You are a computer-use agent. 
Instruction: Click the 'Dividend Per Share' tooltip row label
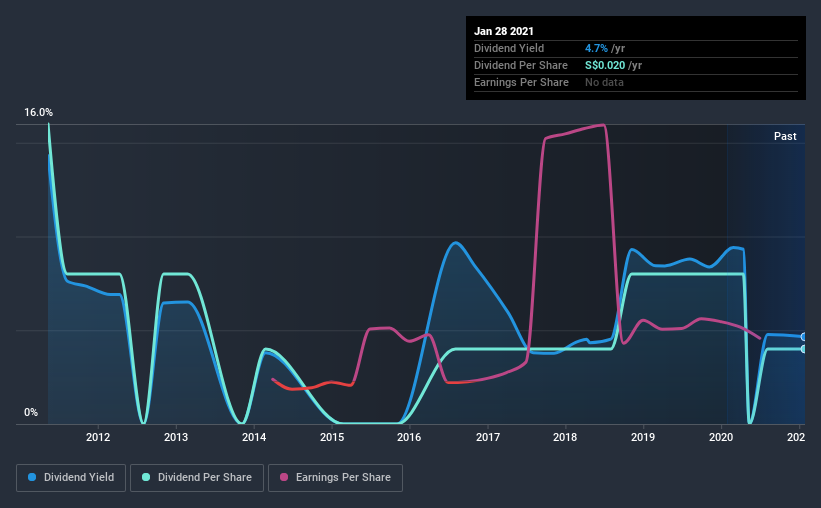pyautogui.click(x=520, y=65)
